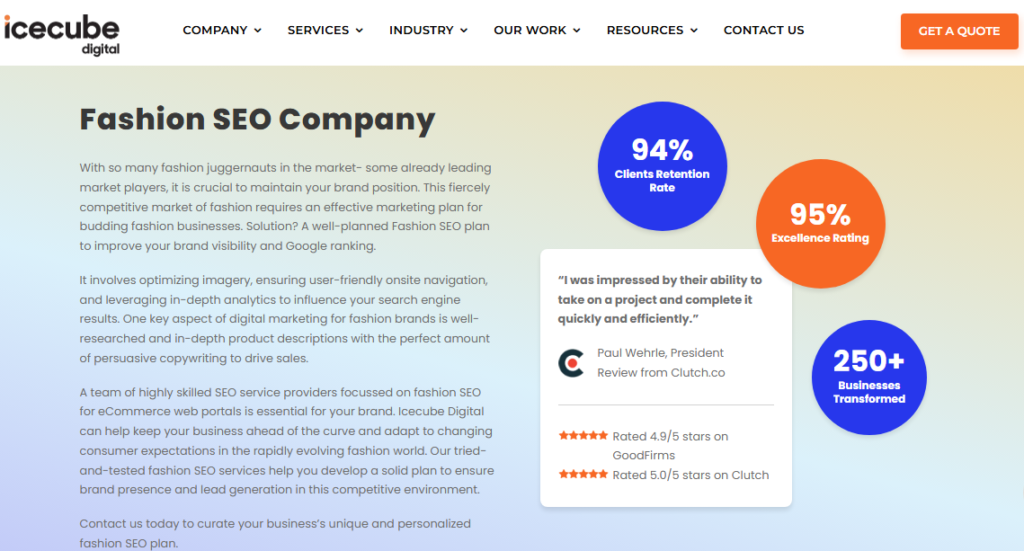Expand the Company dropdown chevron
1024x551 pixels.
(258, 31)
